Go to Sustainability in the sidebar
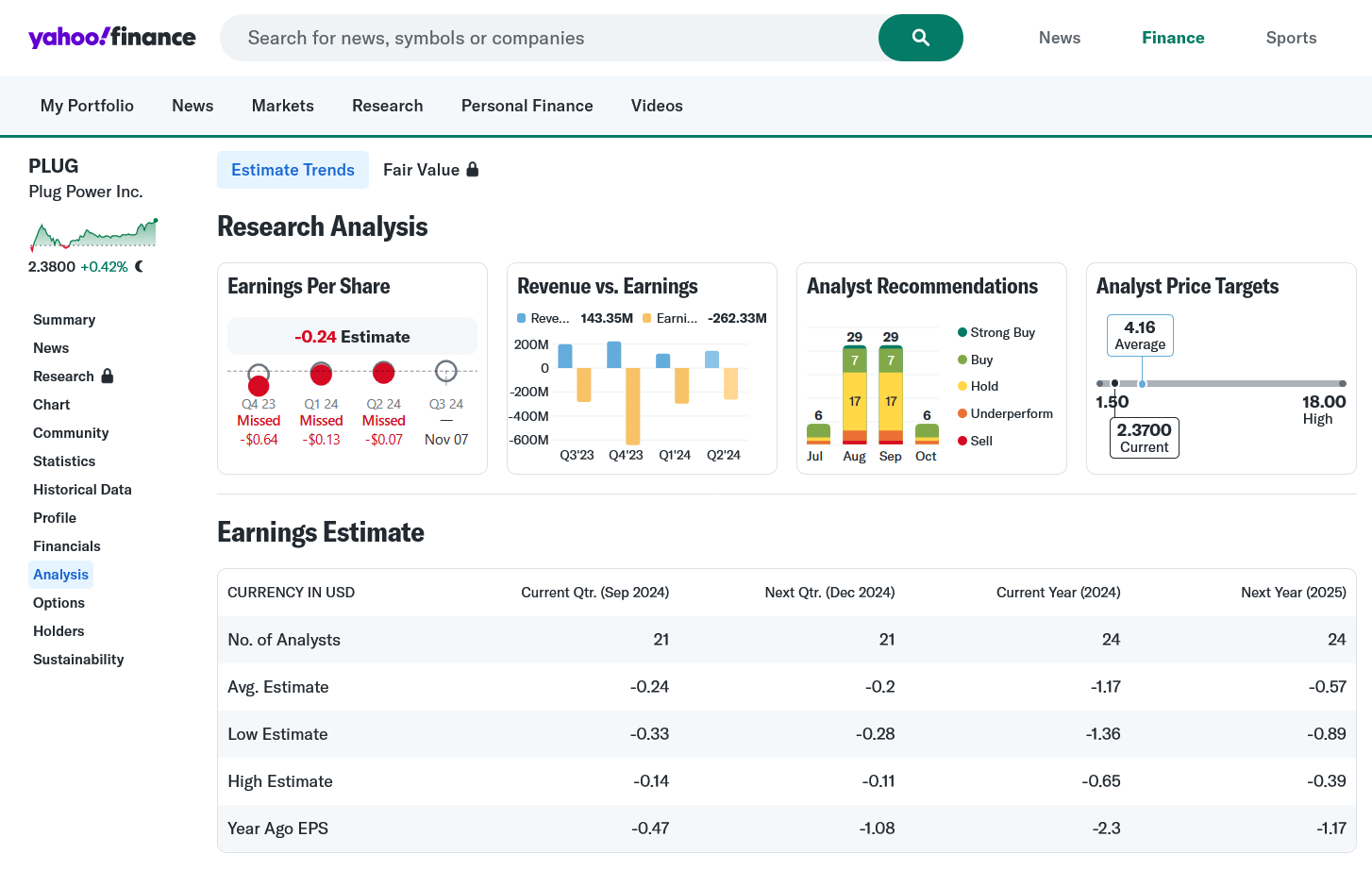Screen dimensions: 1372x871 pos(78,660)
